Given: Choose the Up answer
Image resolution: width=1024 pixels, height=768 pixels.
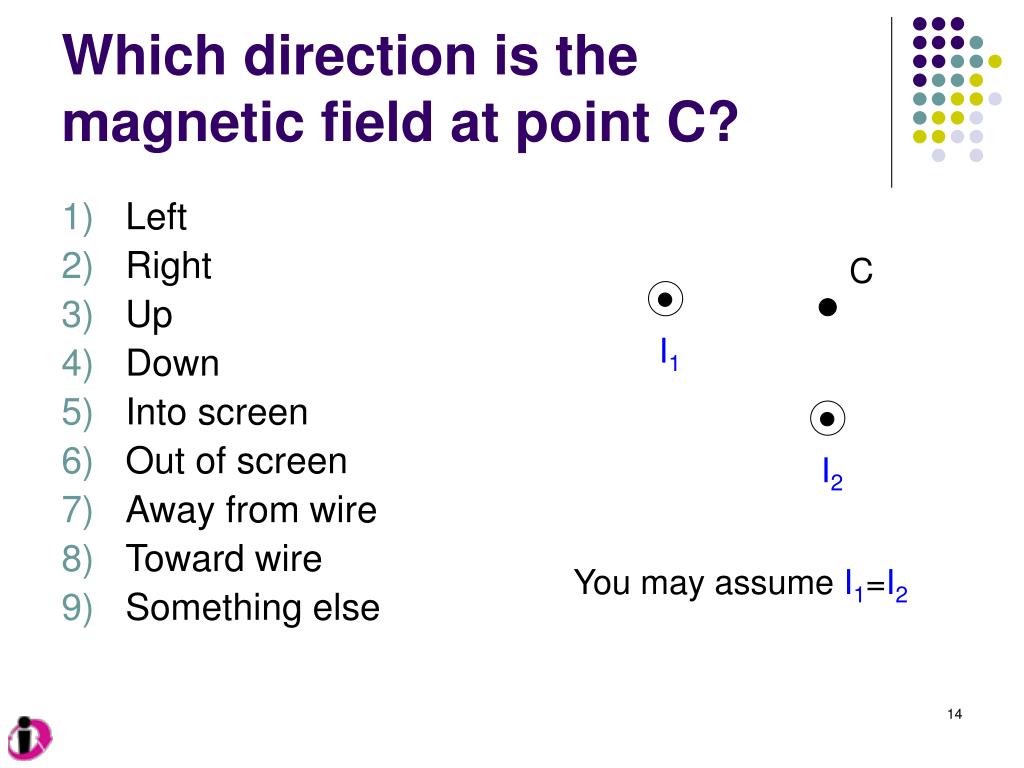Looking at the screenshot, I should point(149,315).
